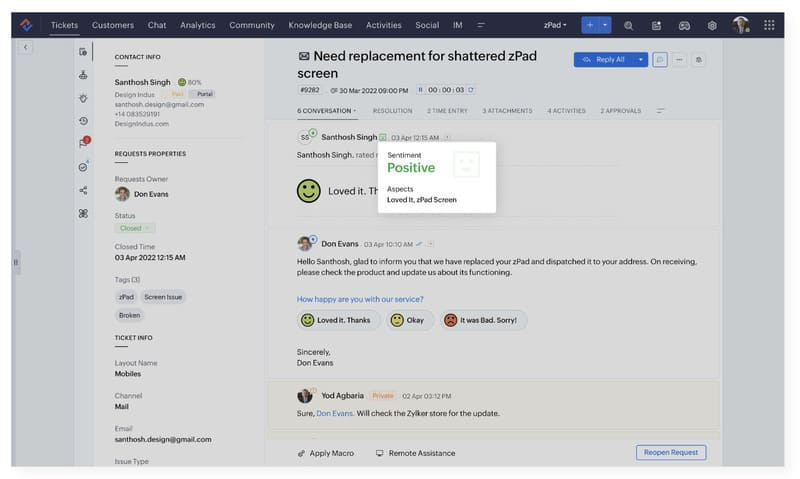Select the ticket properties sidebar icon
The image size is (800, 479).
tap(83, 52)
